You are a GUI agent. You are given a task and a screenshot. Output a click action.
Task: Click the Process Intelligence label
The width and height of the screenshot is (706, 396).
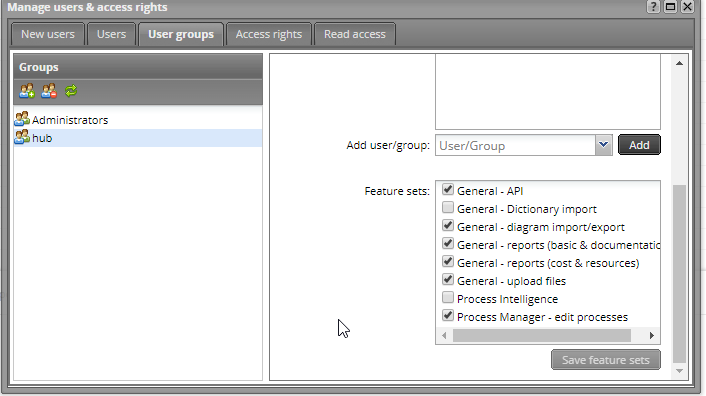tap(507, 299)
